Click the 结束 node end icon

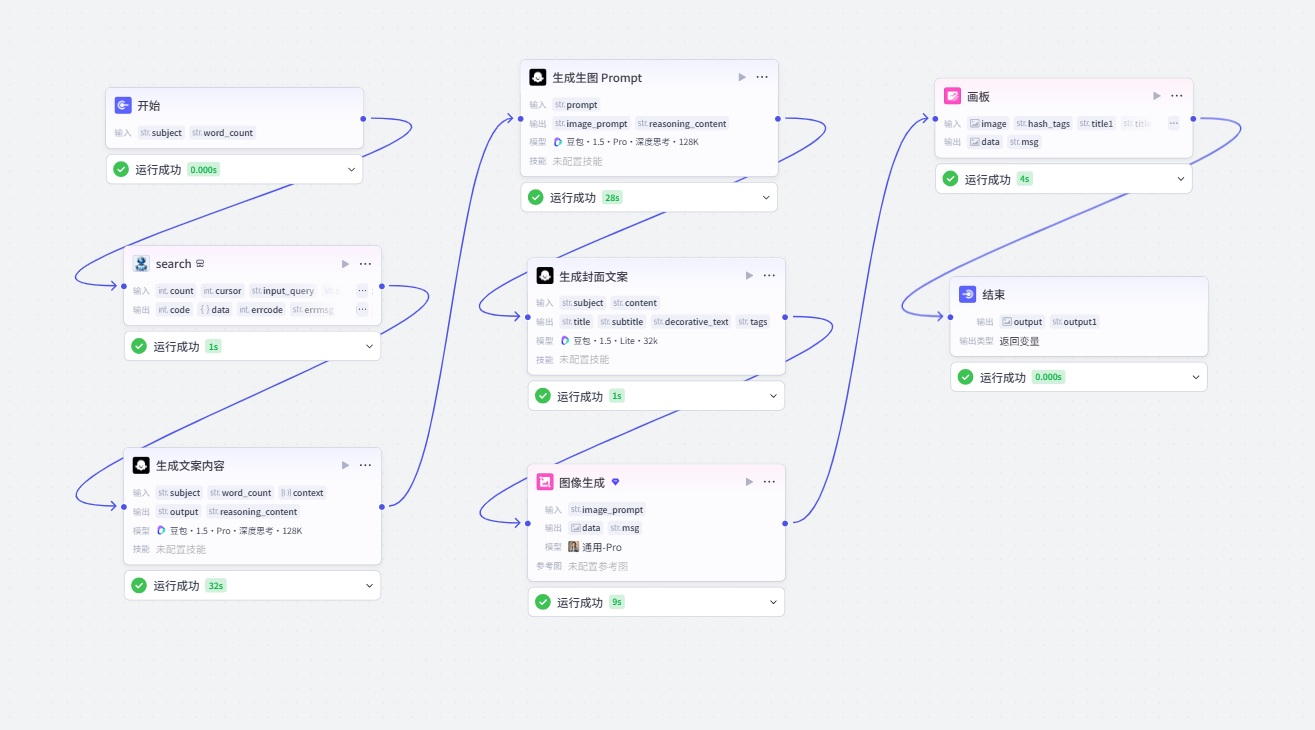pyautogui.click(x=967, y=295)
